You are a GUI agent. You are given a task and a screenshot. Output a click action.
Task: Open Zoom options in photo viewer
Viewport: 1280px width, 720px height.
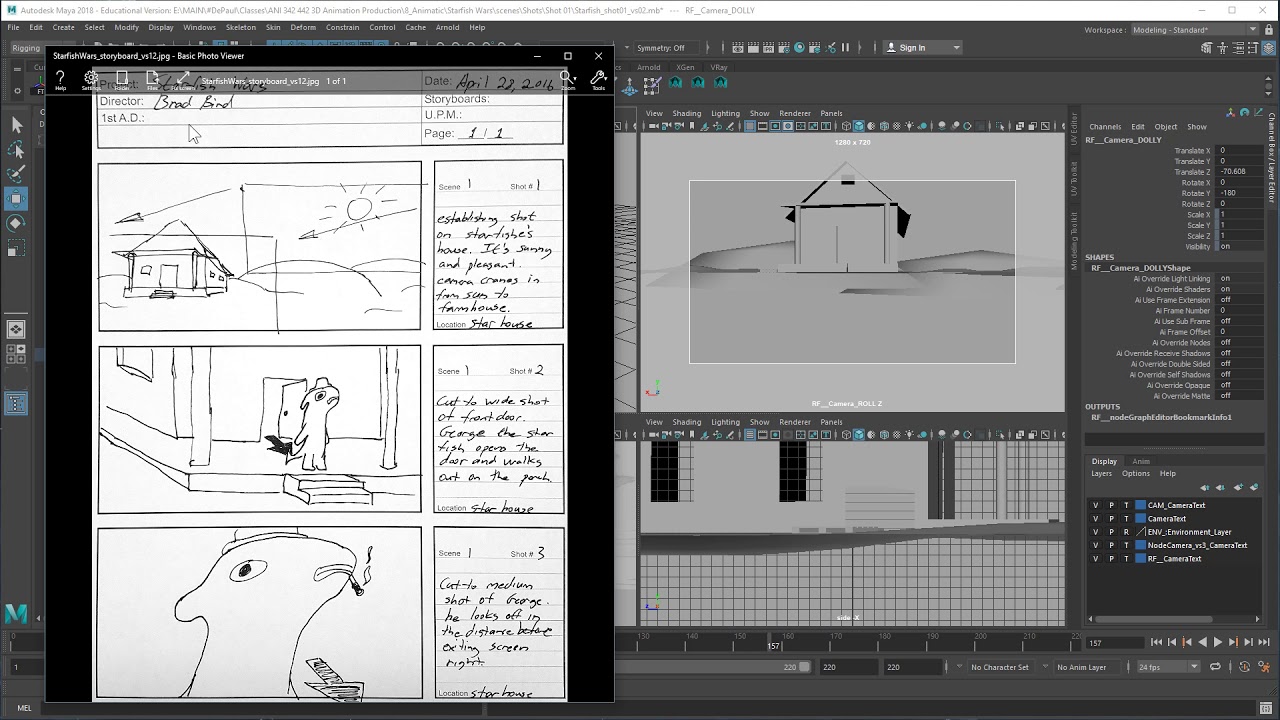568,80
